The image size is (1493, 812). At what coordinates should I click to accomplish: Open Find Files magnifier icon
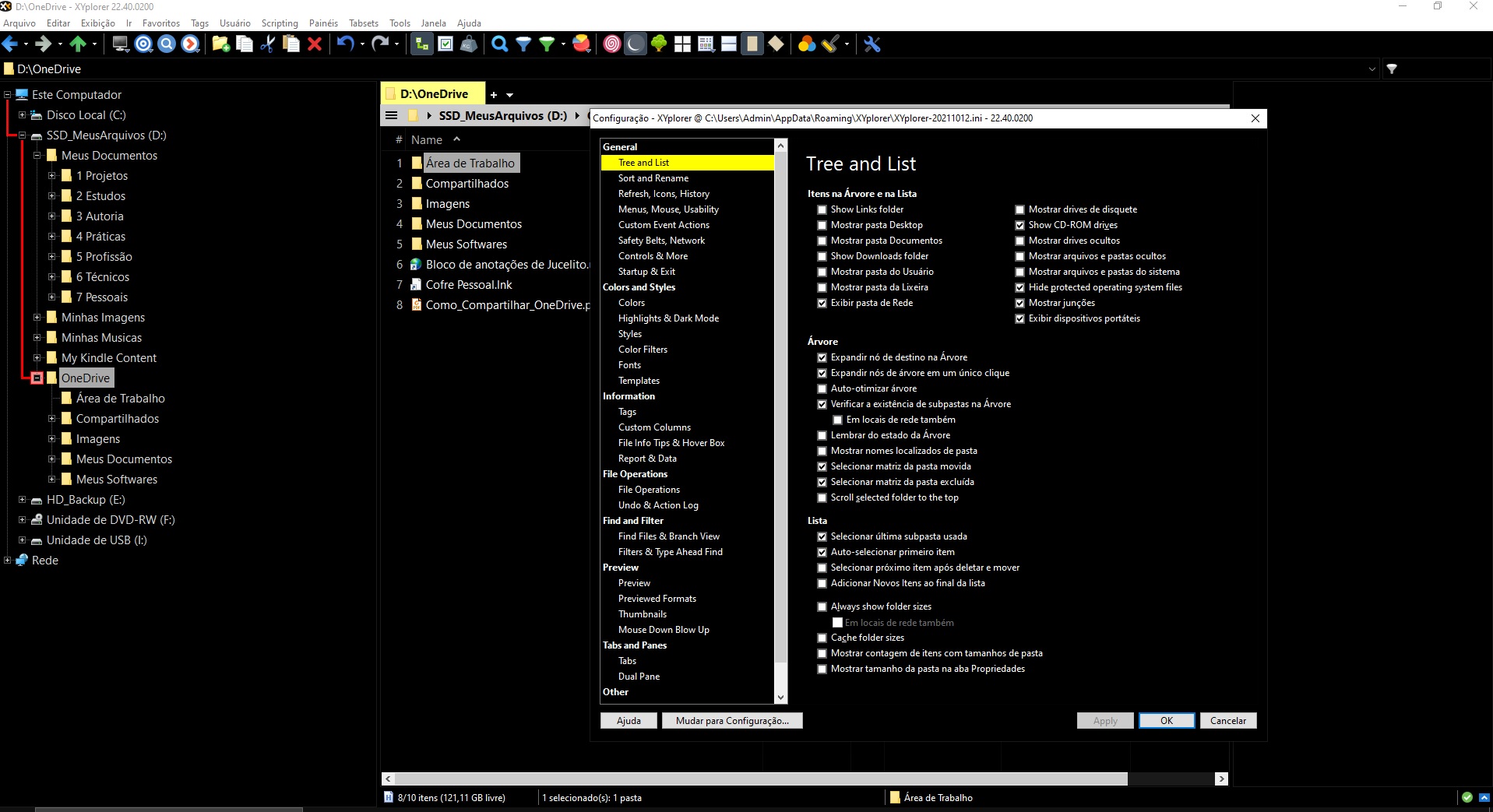tap(499, 44)
